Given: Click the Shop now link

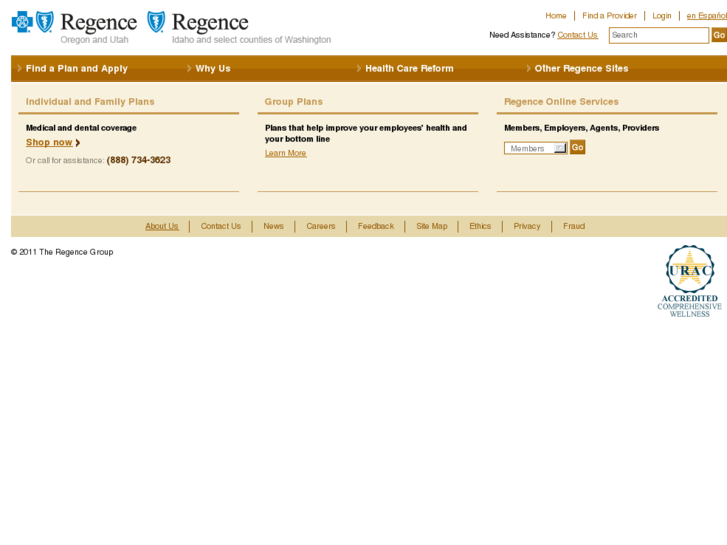Looking at the screenshot, I should (49, 142).
